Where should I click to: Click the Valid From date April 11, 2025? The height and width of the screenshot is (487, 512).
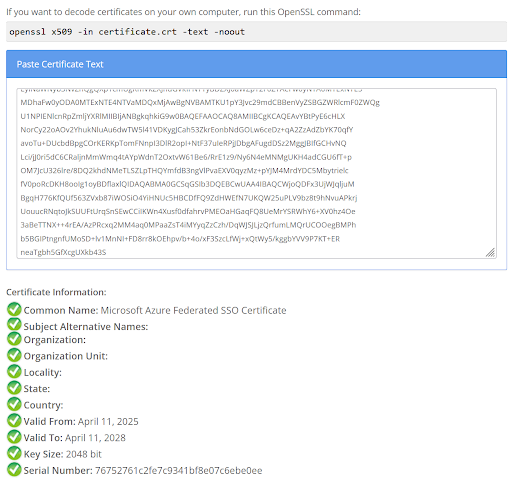pyautogui.click(x=108, y=422)
